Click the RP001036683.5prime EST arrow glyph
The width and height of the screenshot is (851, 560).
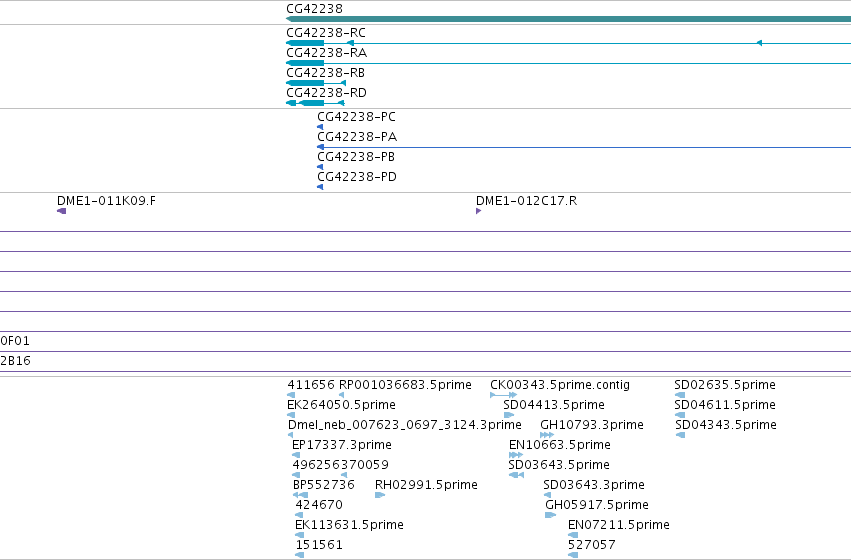coord(341,395)
